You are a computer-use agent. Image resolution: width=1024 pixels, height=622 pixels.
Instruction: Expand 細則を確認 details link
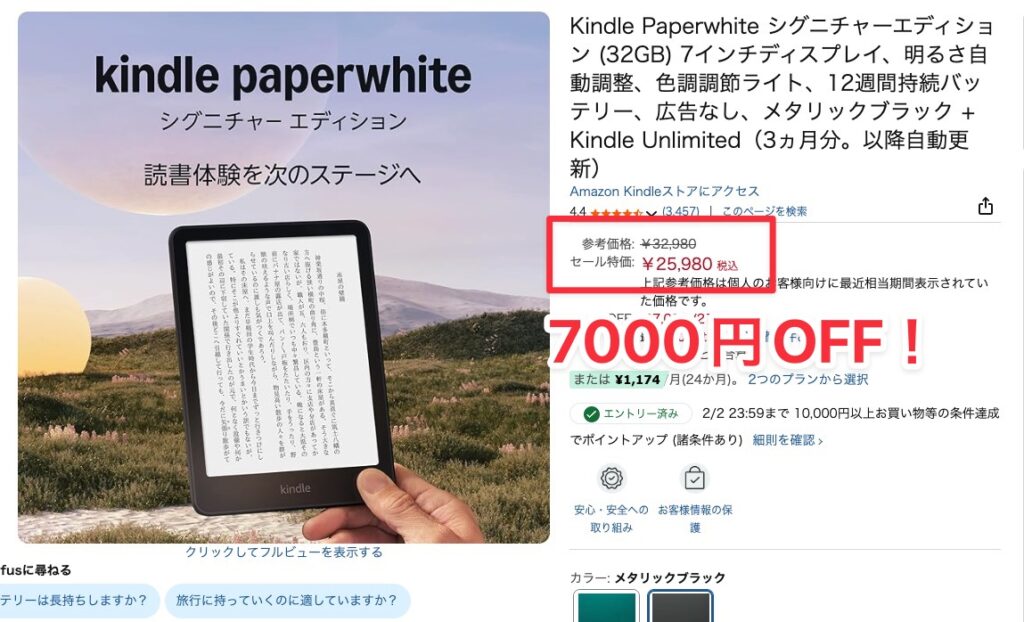point(787,440)
